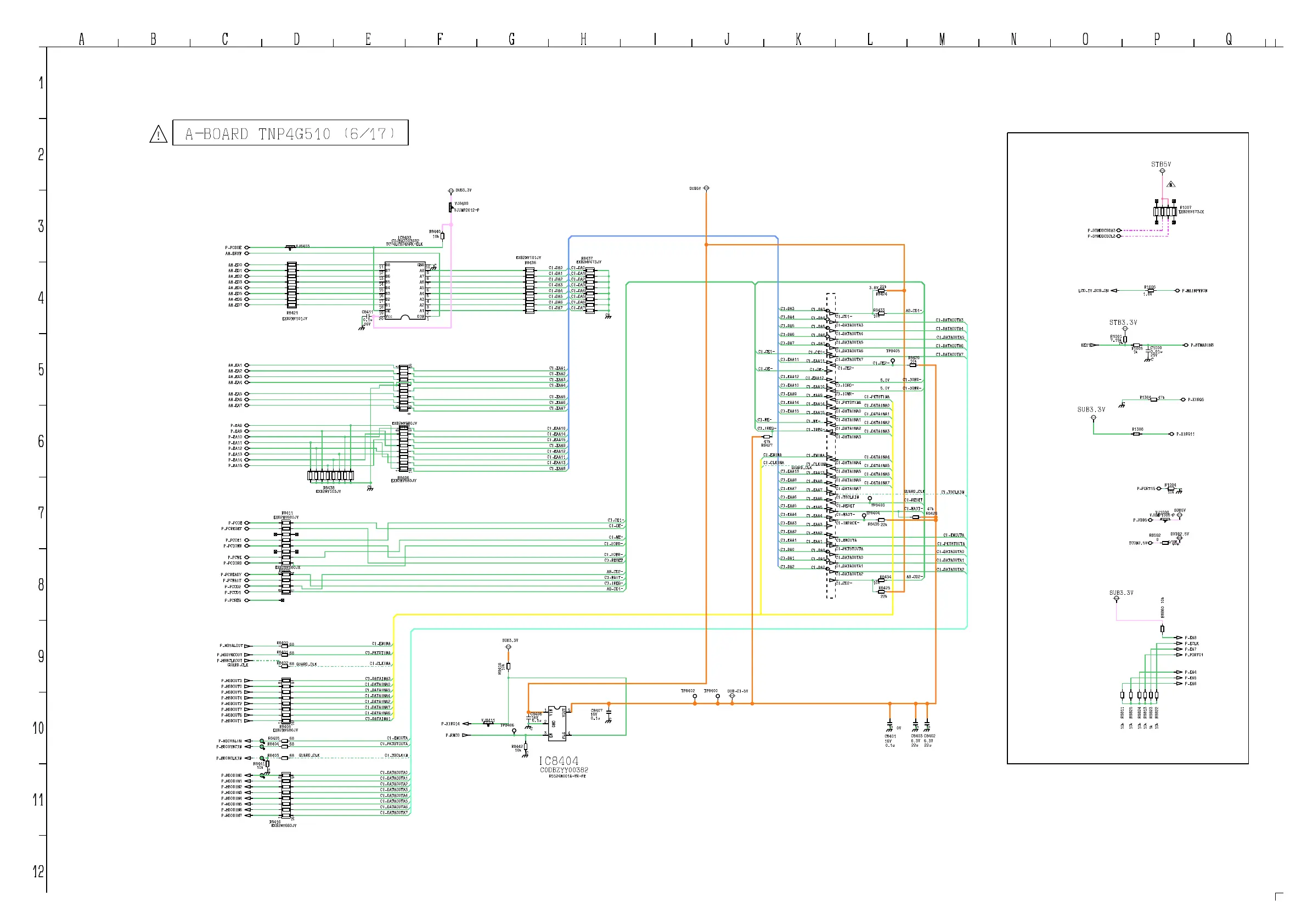Click column header letter P
Image resolution: width=1307 pixels, height=924 pixels.
click(x=1157, y=40)
